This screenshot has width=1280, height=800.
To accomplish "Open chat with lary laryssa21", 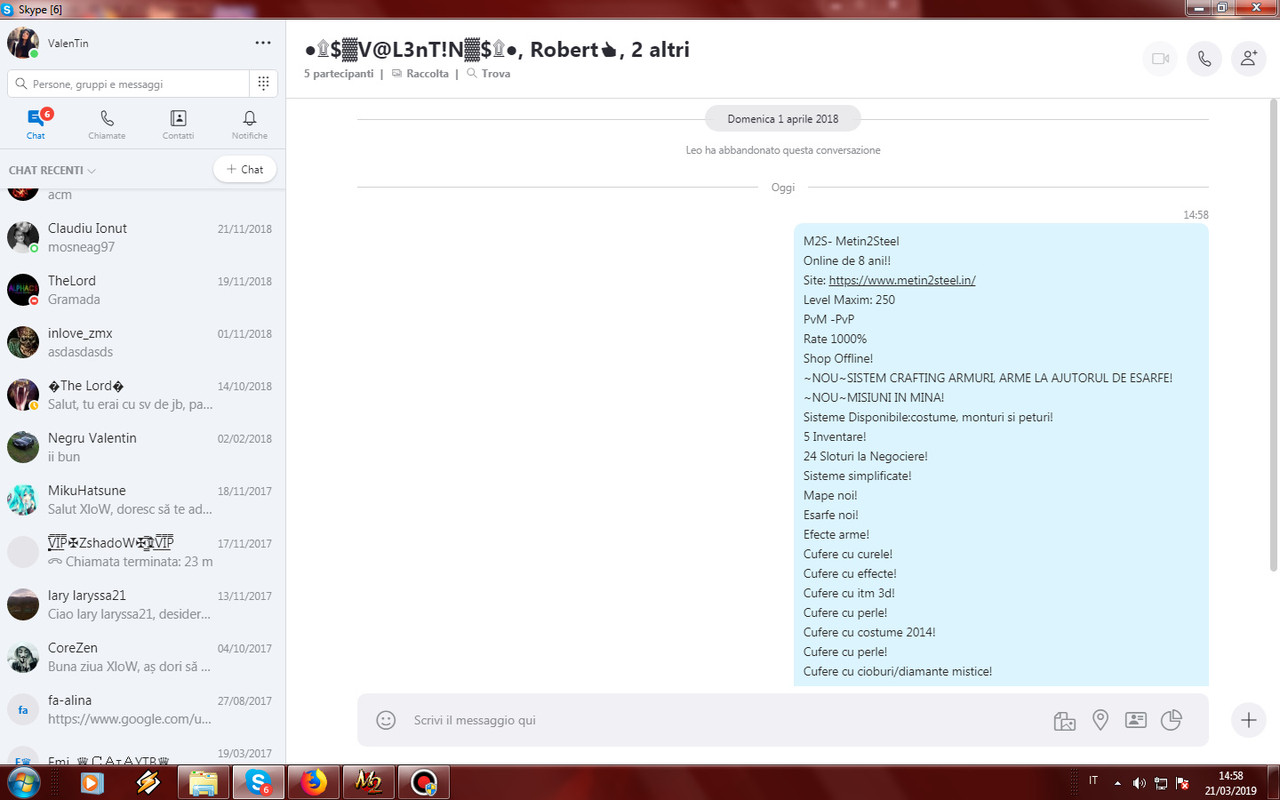I will point(143,605).
